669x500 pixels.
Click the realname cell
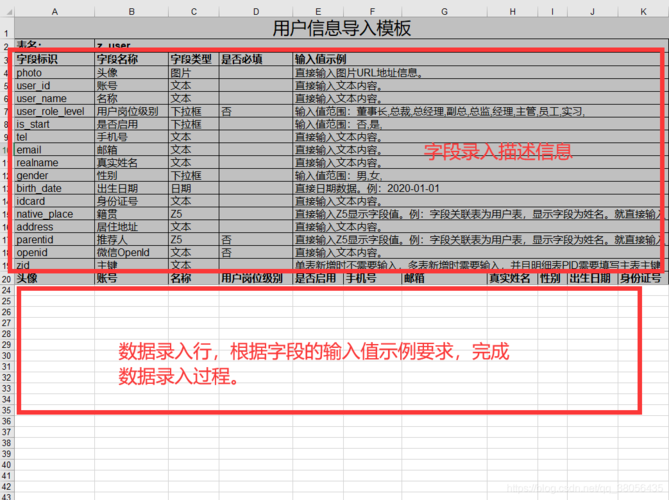pos(55,163)
